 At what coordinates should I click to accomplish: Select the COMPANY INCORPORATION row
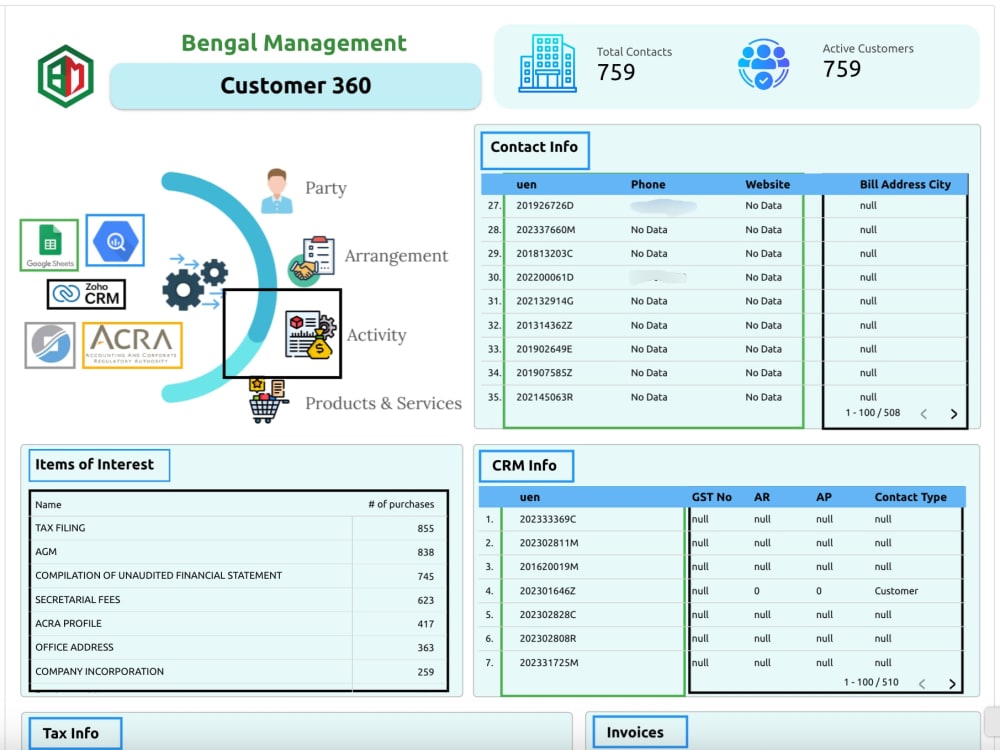pos(239,672)
